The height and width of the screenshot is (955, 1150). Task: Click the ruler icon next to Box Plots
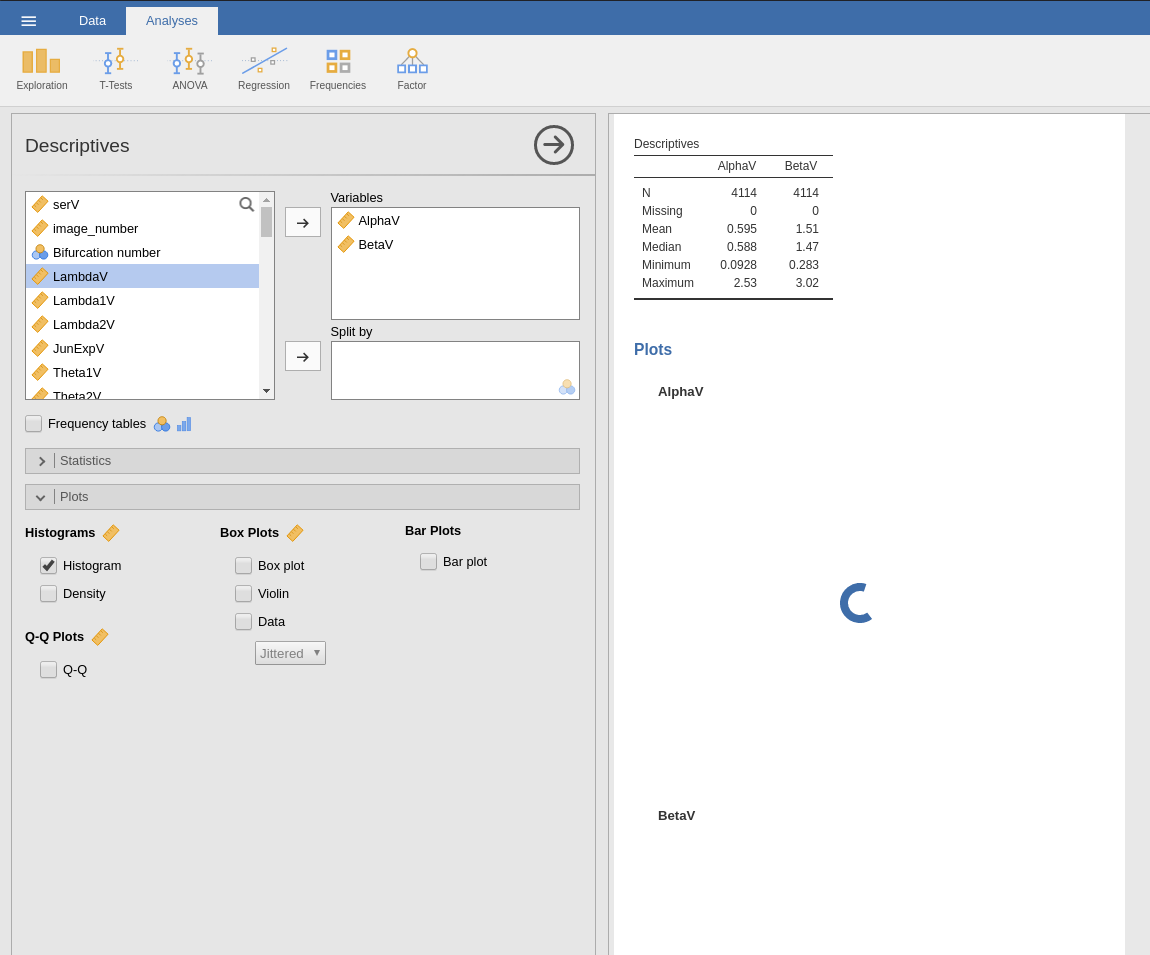pyautogui.click(x=295, y=533)
